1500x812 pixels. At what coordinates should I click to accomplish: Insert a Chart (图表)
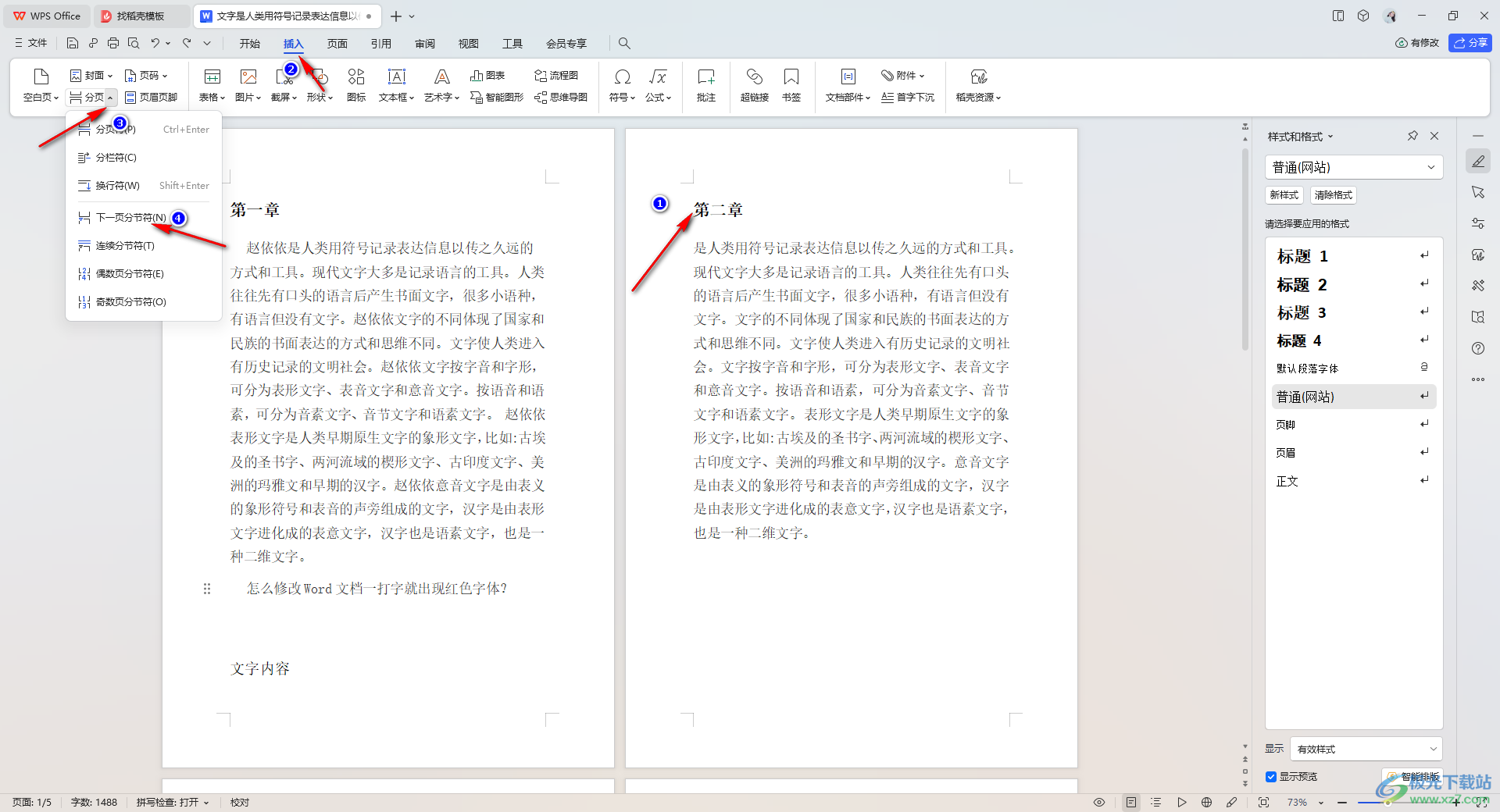[487, 75]
